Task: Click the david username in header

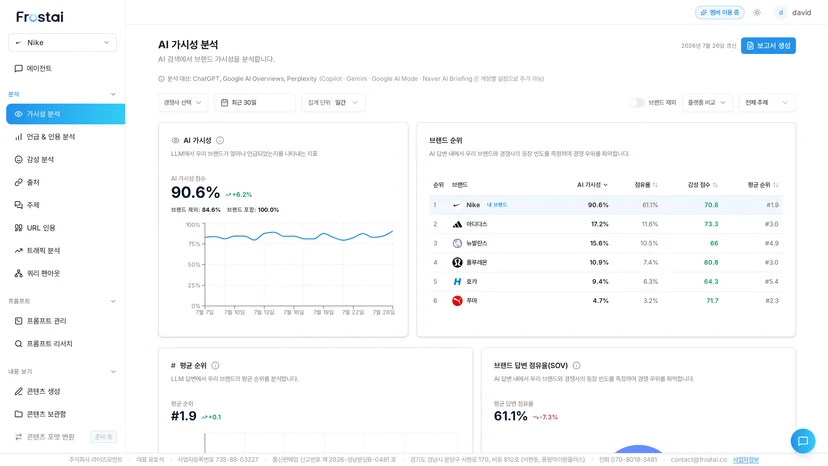Action: tap(801, 13)
